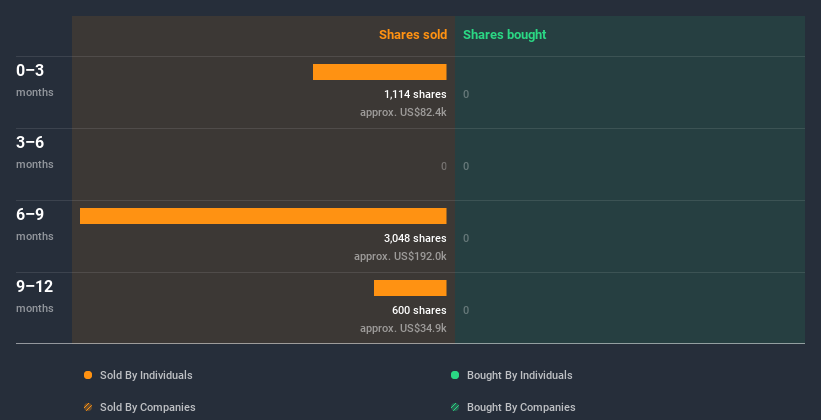Select the Shares sold column header

(412, 35)
